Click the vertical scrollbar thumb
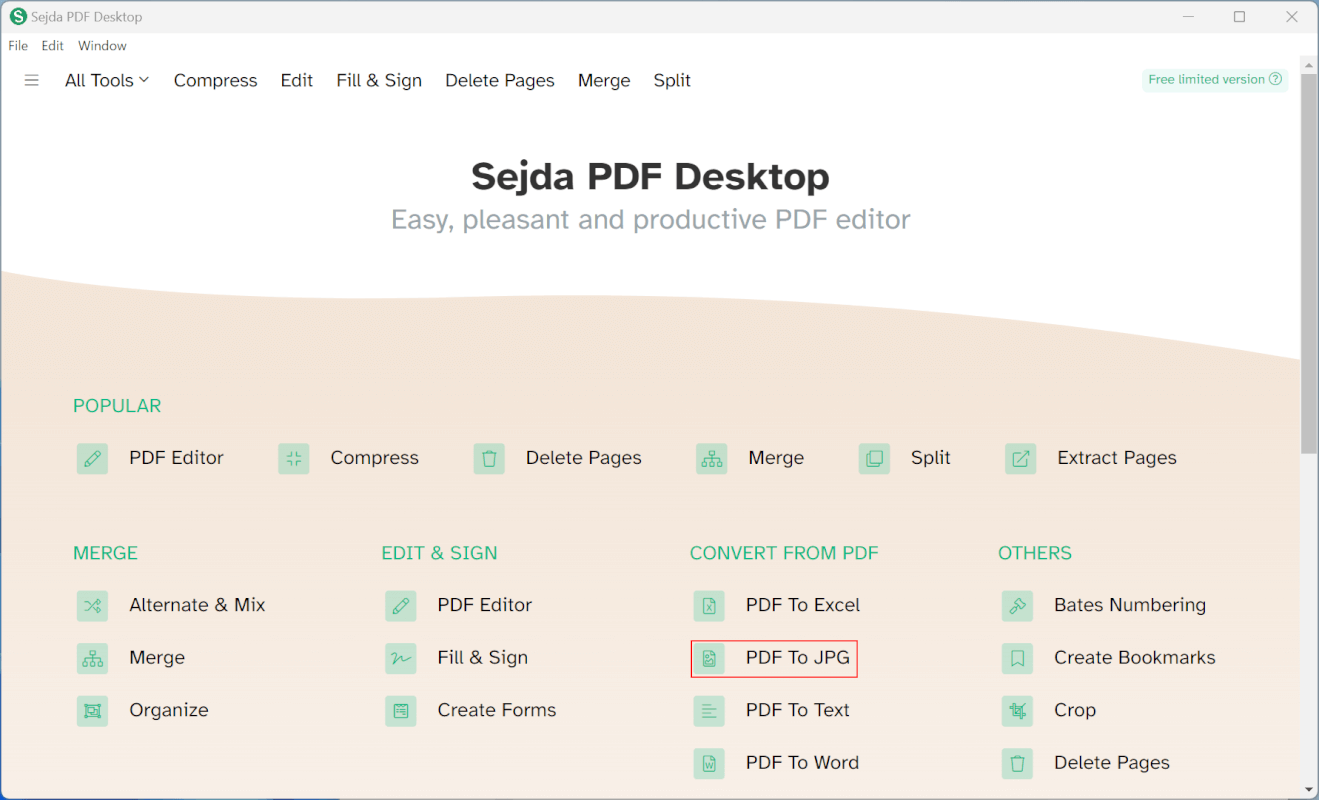 coord(1309,263)
